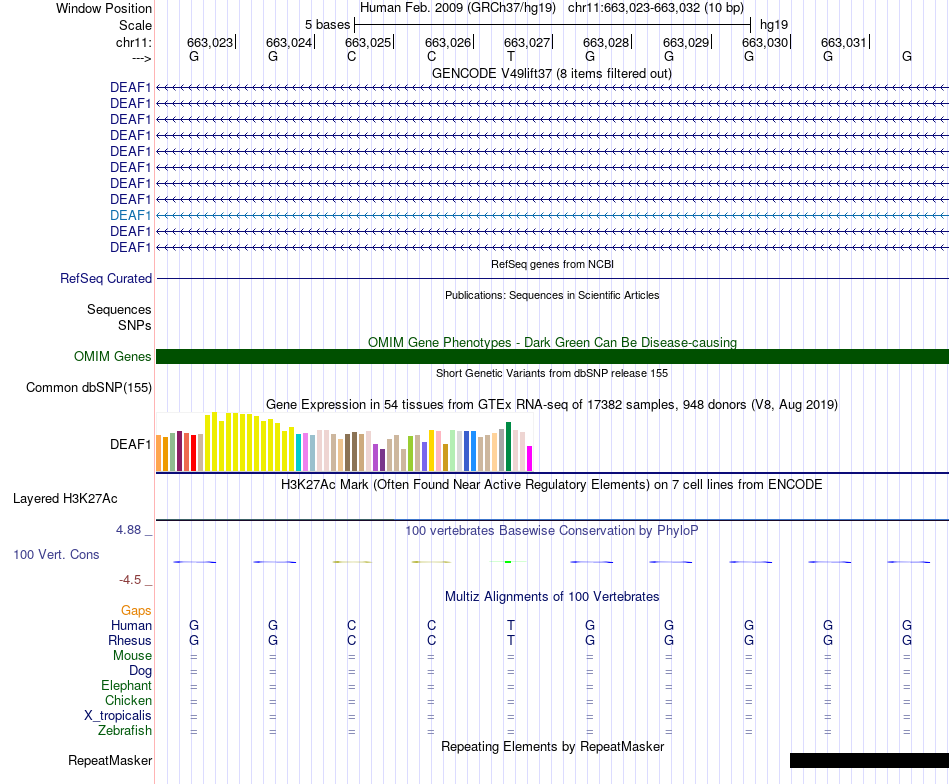Click the 663,027 ruler position
Viewport: 950px width, 784px height.
[x=526, y=42]
